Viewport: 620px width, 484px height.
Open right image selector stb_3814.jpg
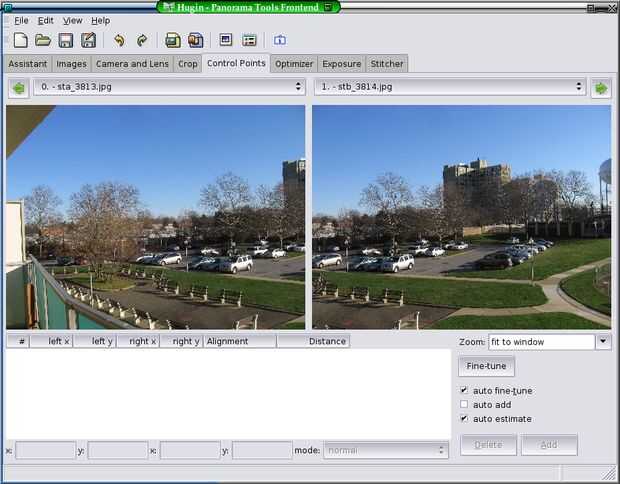click(x=450, y=87)
